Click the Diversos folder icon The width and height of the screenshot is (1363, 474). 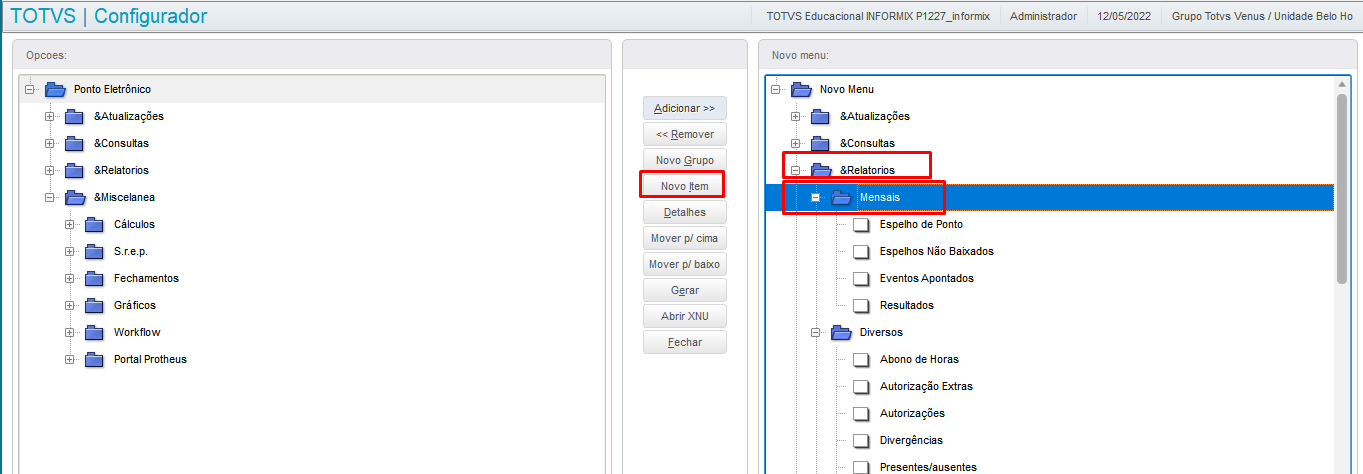pos(841,332)
